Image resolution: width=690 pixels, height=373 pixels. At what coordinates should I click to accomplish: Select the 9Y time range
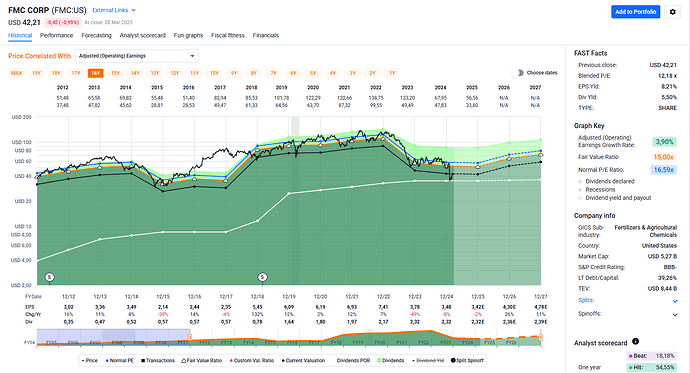234,73
